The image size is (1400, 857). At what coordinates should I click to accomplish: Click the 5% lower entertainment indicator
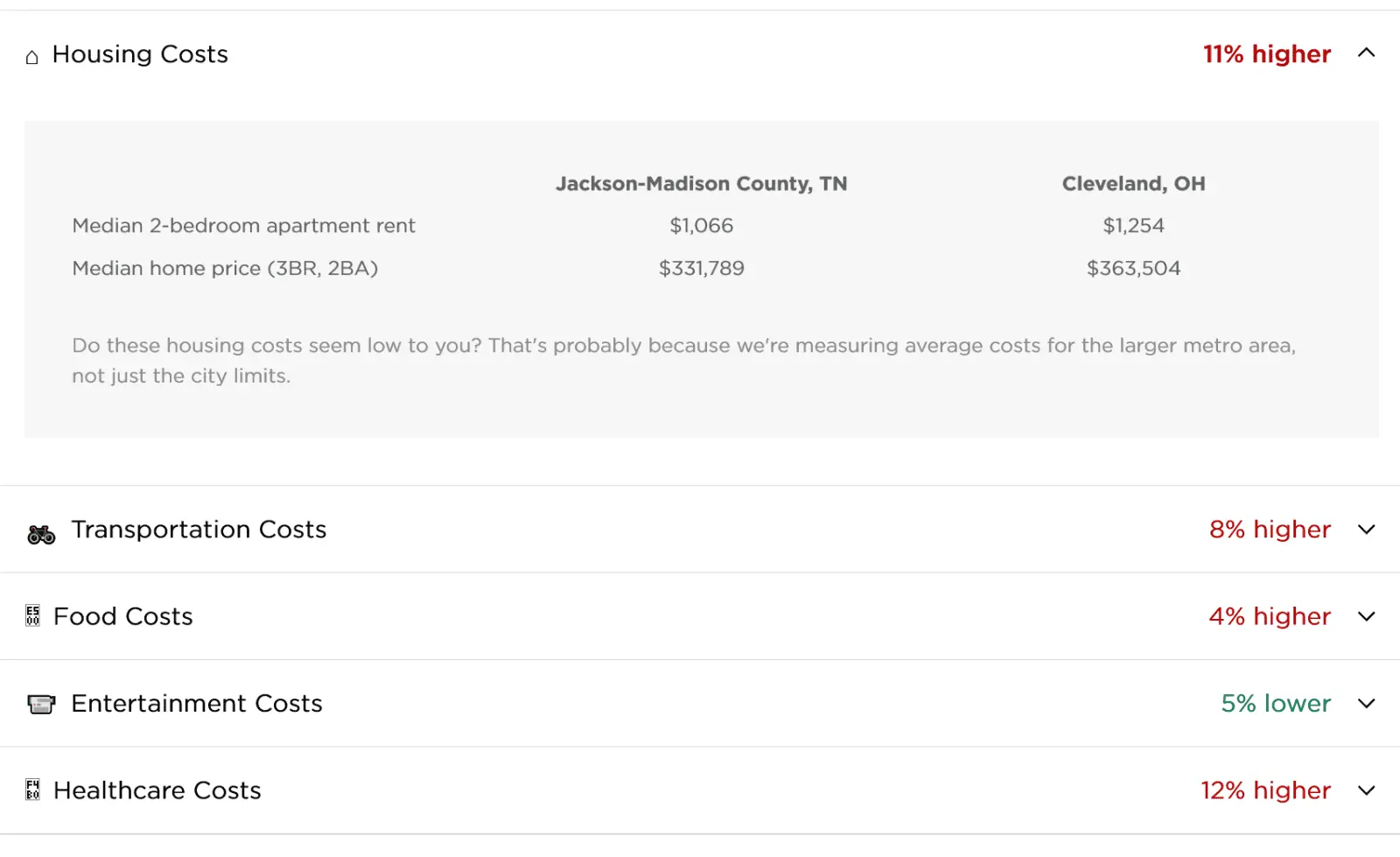(x=1276, y=704)
